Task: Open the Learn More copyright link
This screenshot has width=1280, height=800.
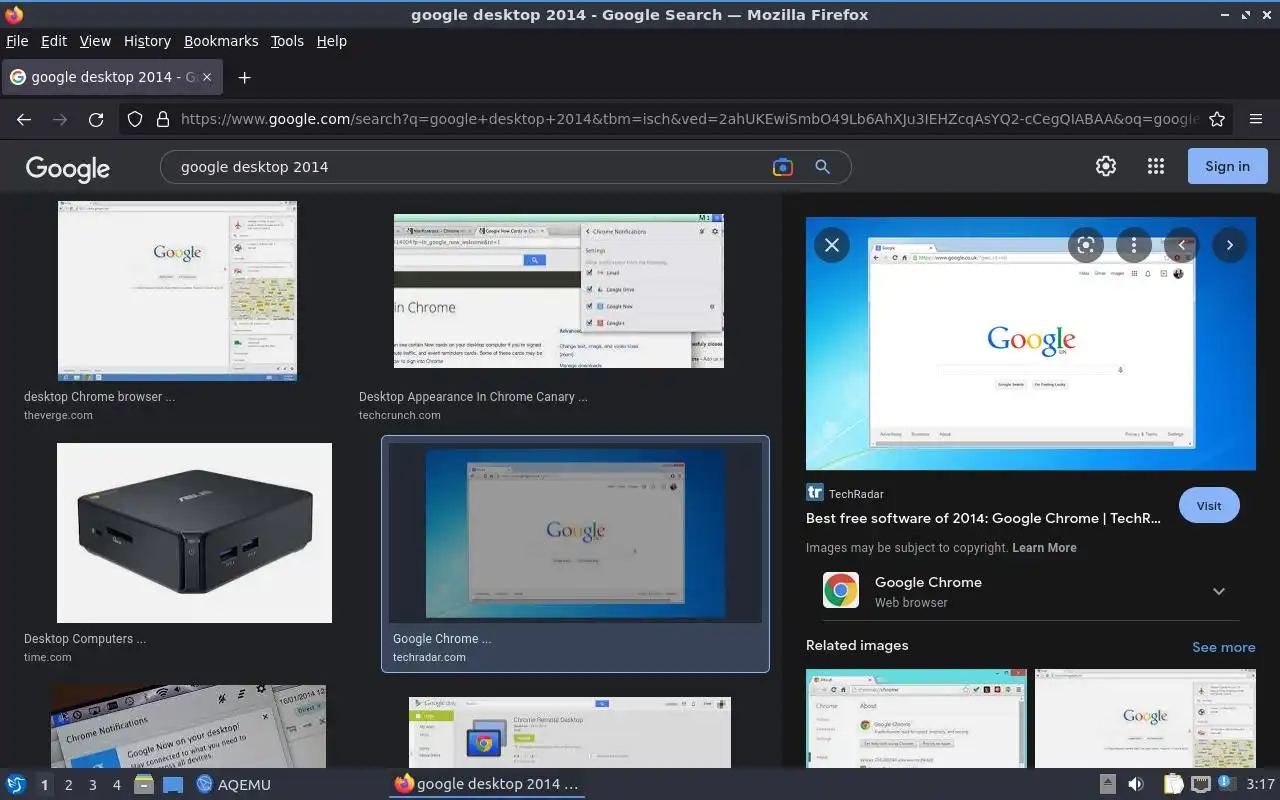Action: tap(1044, 548)
